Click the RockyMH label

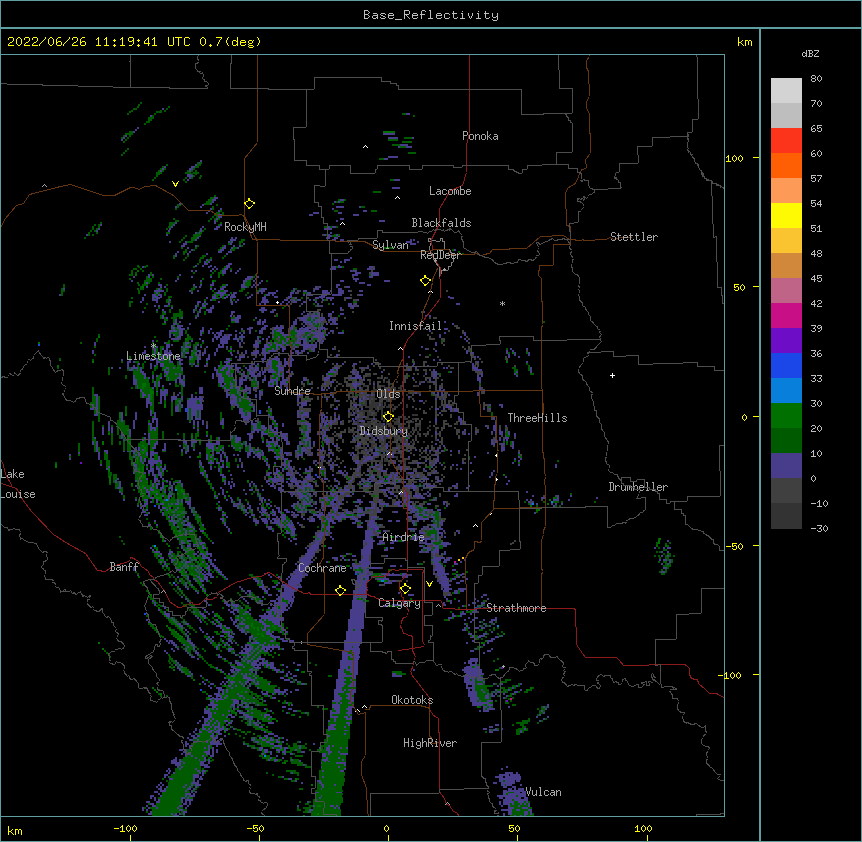[245, 227]
